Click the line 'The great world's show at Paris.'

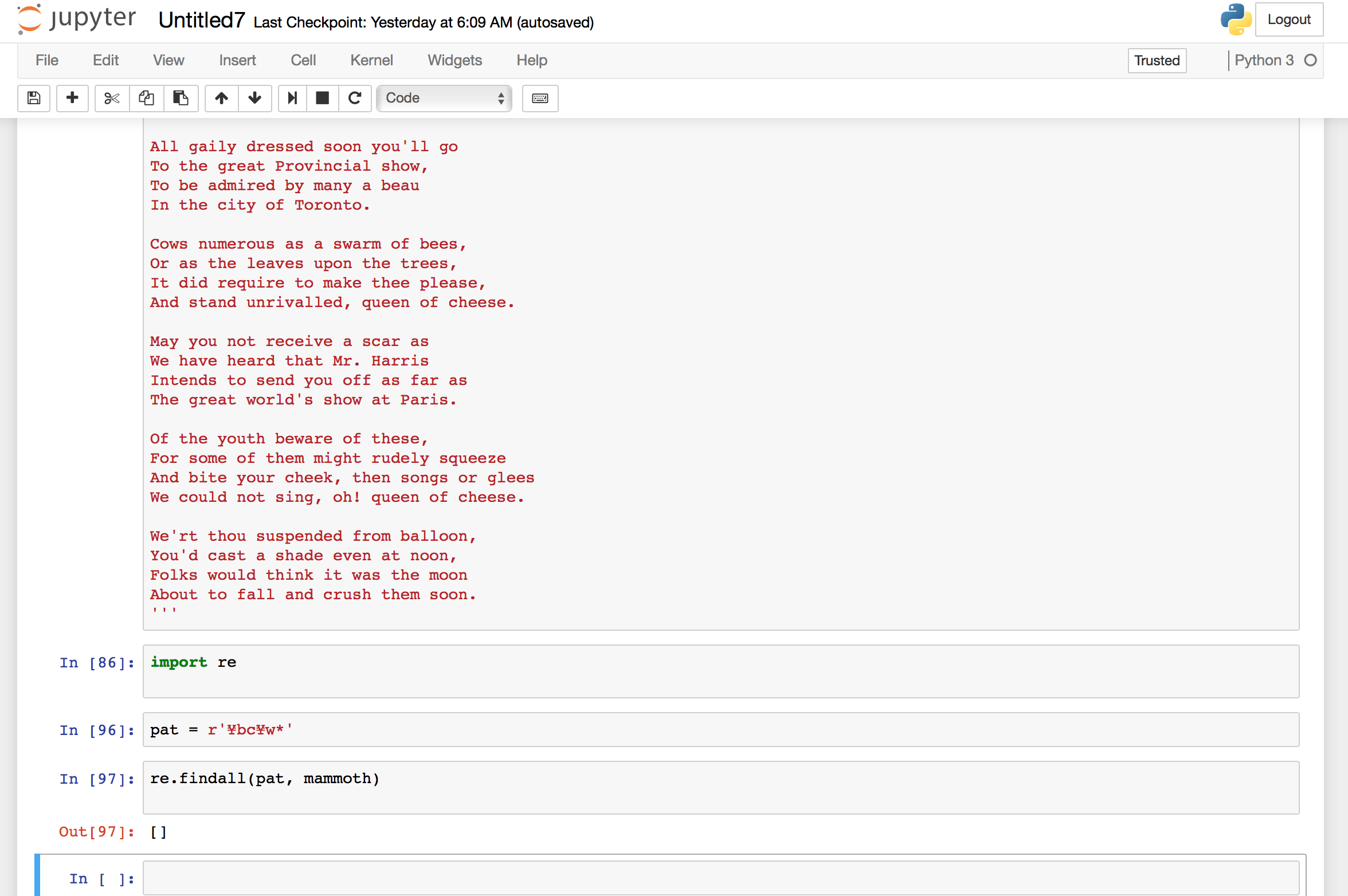pos(303,400)
